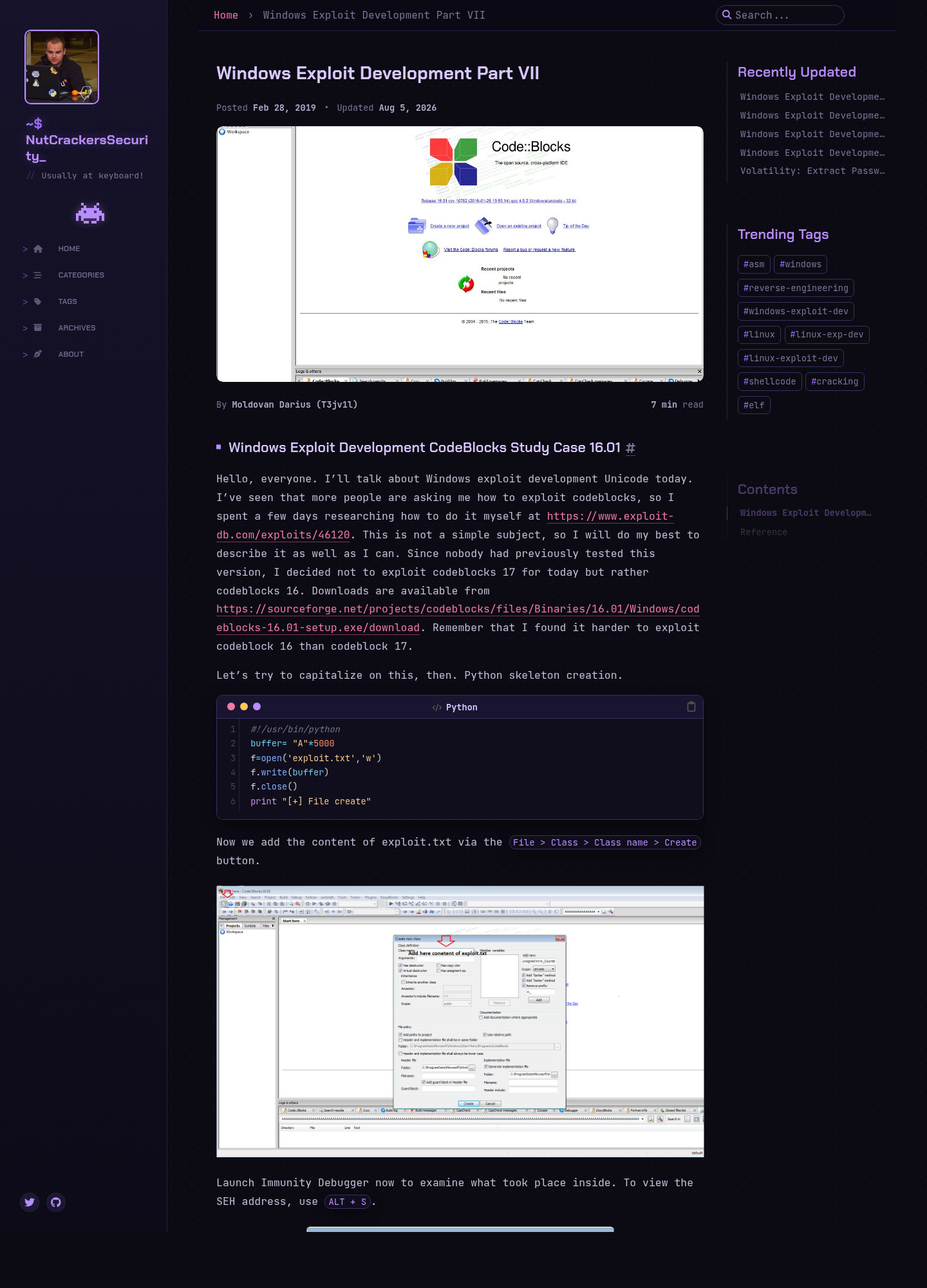Open the Twitter profile icon
This screenshot has width=927, height=1288.
coord(30,1202)
